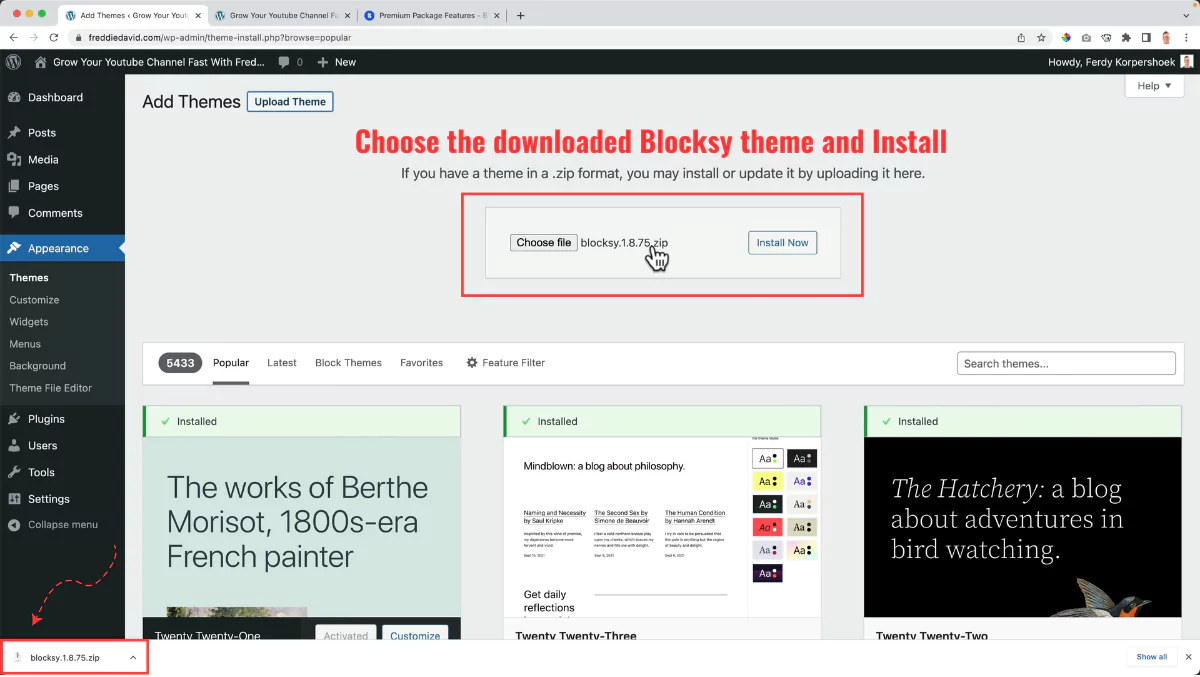This screenshot has height=677, width=1200.
Task: Expand the Help dropdown
Action: (1154, 86)
